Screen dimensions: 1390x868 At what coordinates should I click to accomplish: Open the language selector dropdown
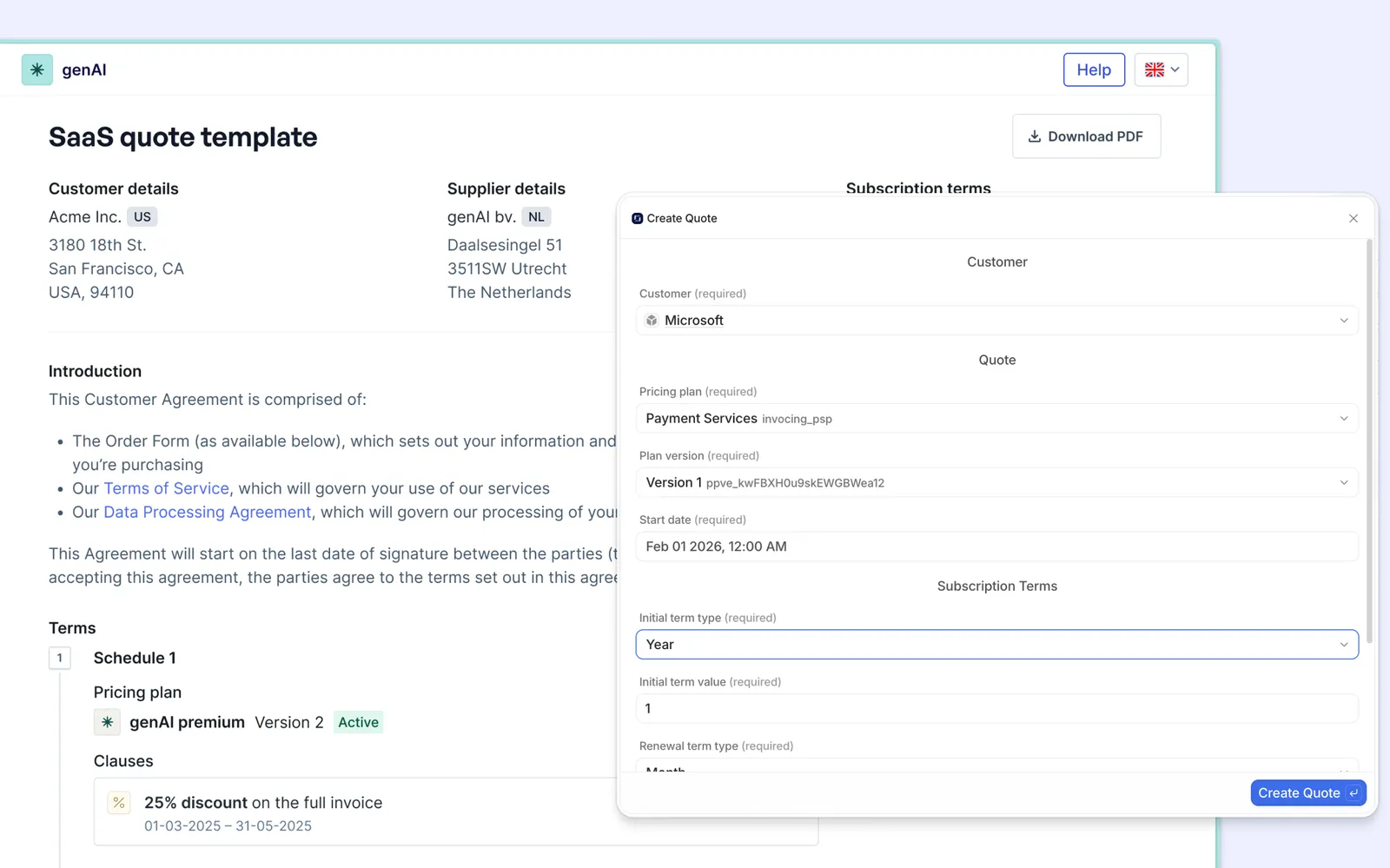coord(1161,70)
